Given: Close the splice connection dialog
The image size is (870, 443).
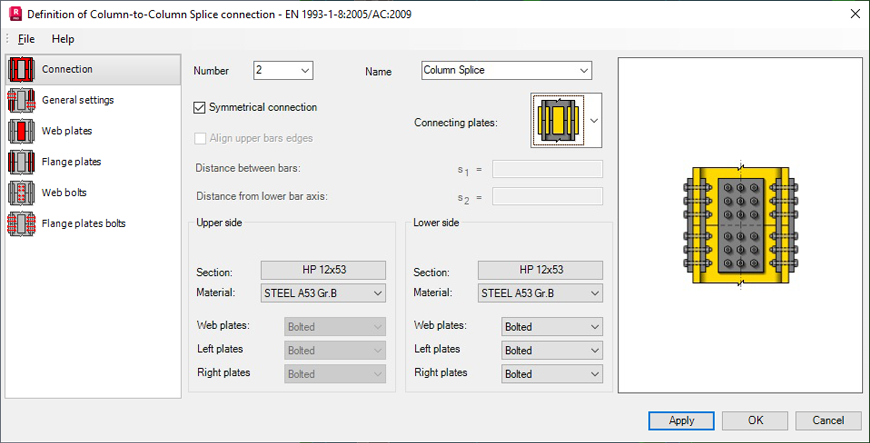Looking at the screenshot, I should 855,14.
